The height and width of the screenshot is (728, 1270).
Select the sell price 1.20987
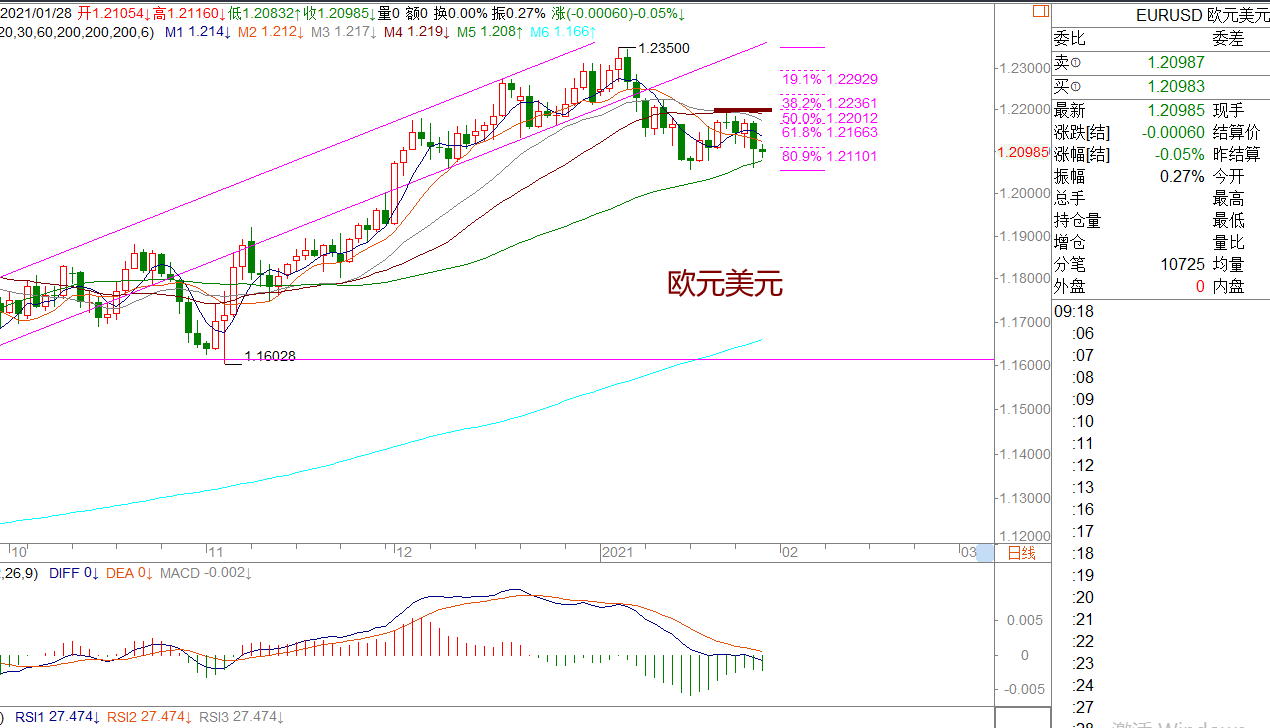pos(1176,62)
